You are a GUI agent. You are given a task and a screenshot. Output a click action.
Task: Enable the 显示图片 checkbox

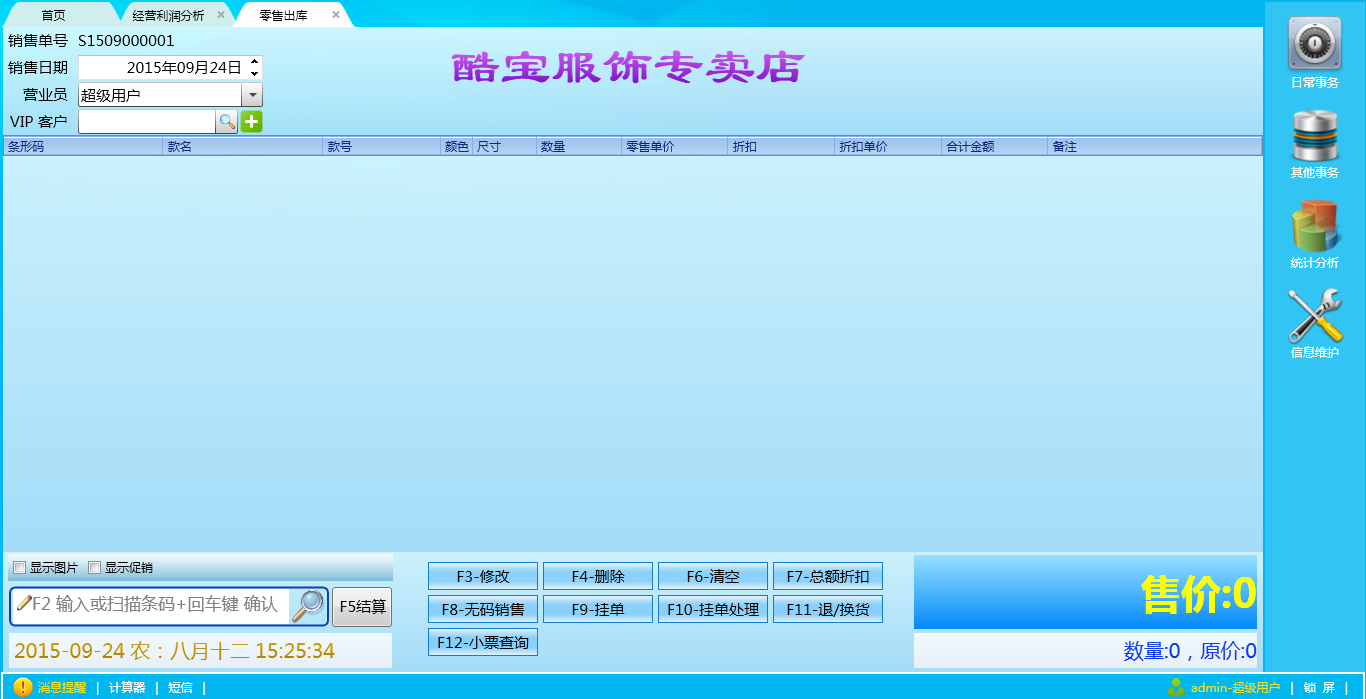click(x=19, y=568)
